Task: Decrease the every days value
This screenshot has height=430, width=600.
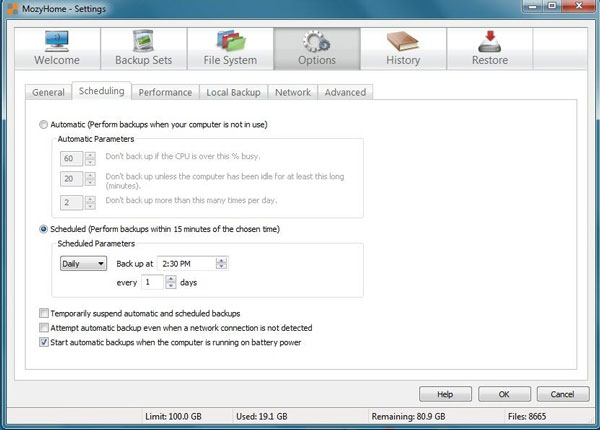Action: [x=171, y=286]
